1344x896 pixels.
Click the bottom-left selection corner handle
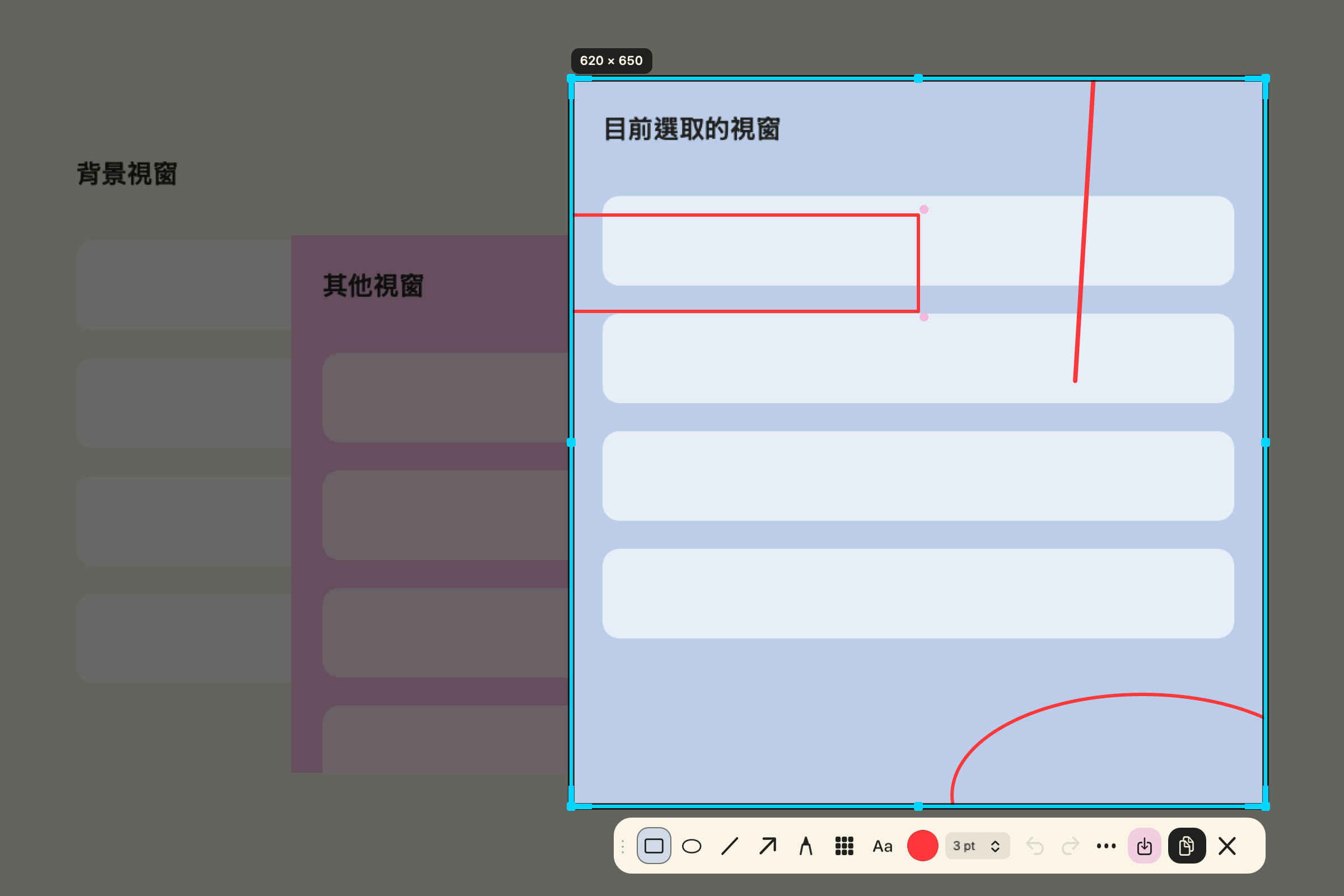pos(571,806)
